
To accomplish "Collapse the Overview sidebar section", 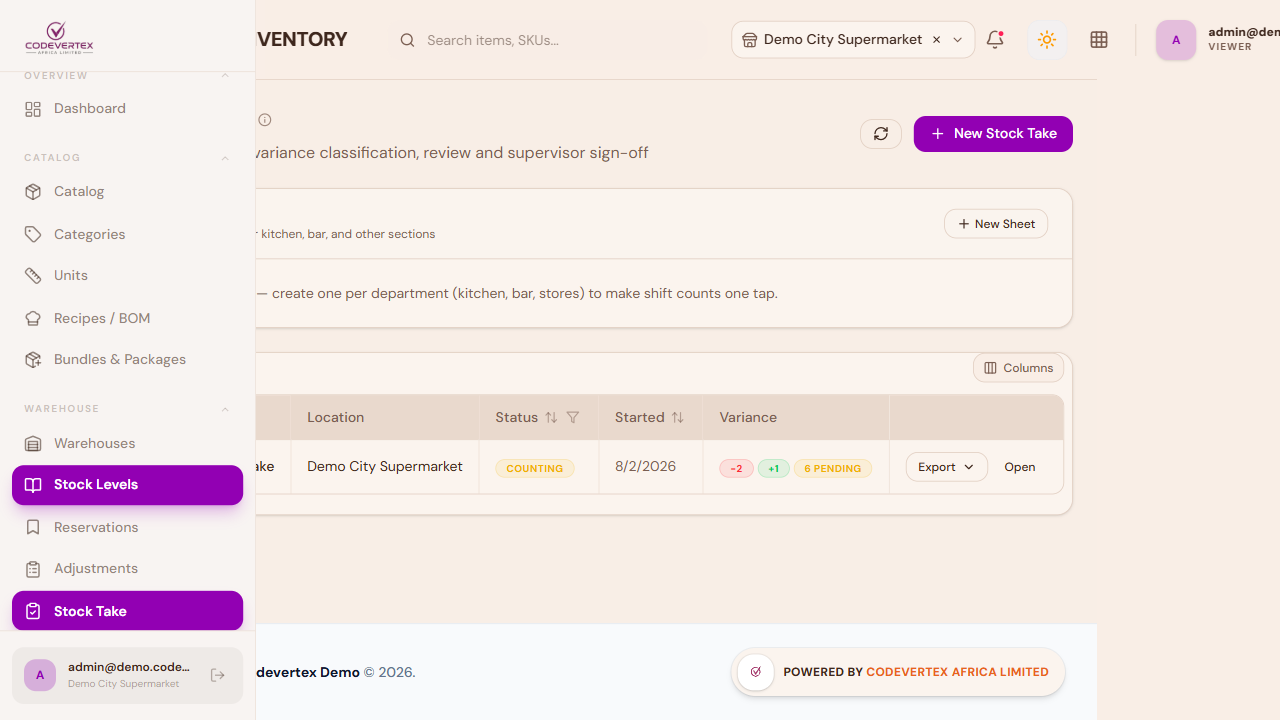I will (225, 76).
